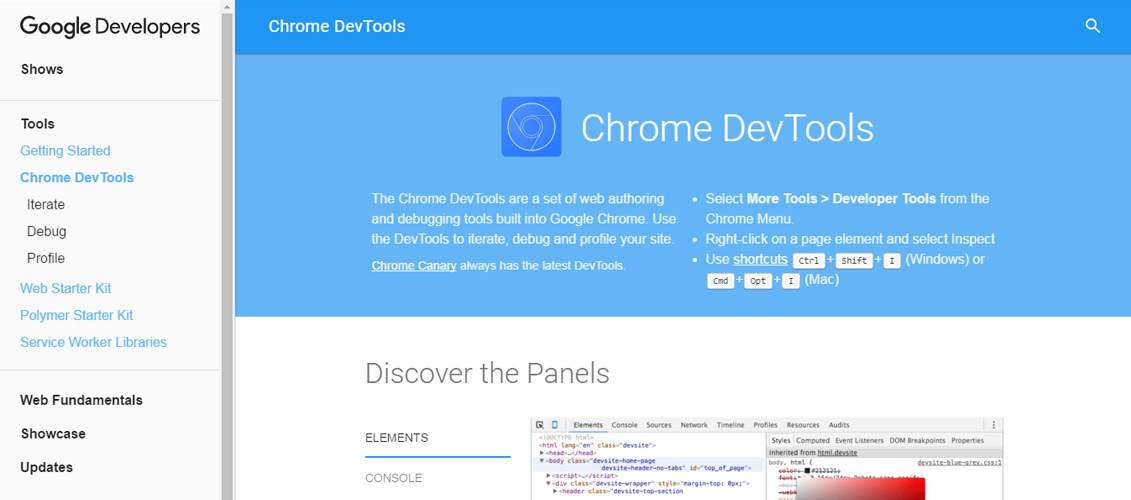Open the three-dot menu in DevTools screenshot
The height and width of the screenshot is (500, 1131).
tap(994, 425)
